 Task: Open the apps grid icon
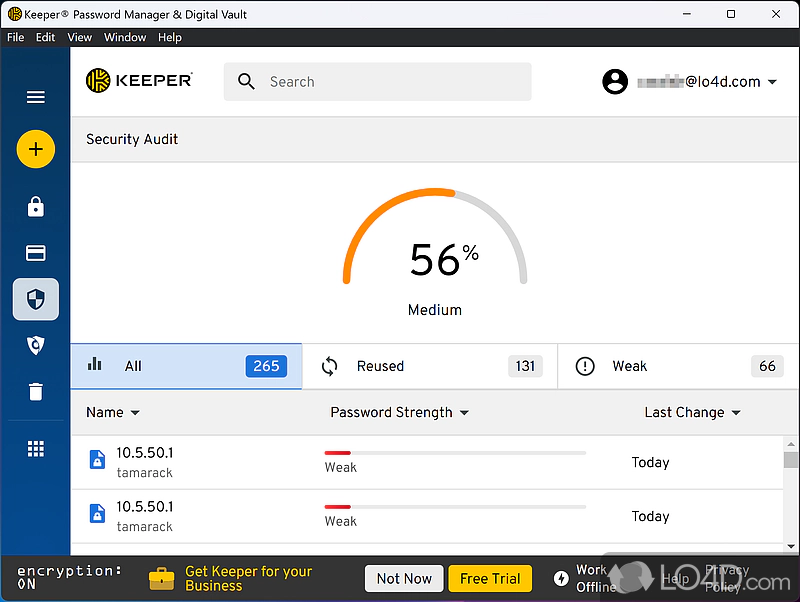(36, 449)
